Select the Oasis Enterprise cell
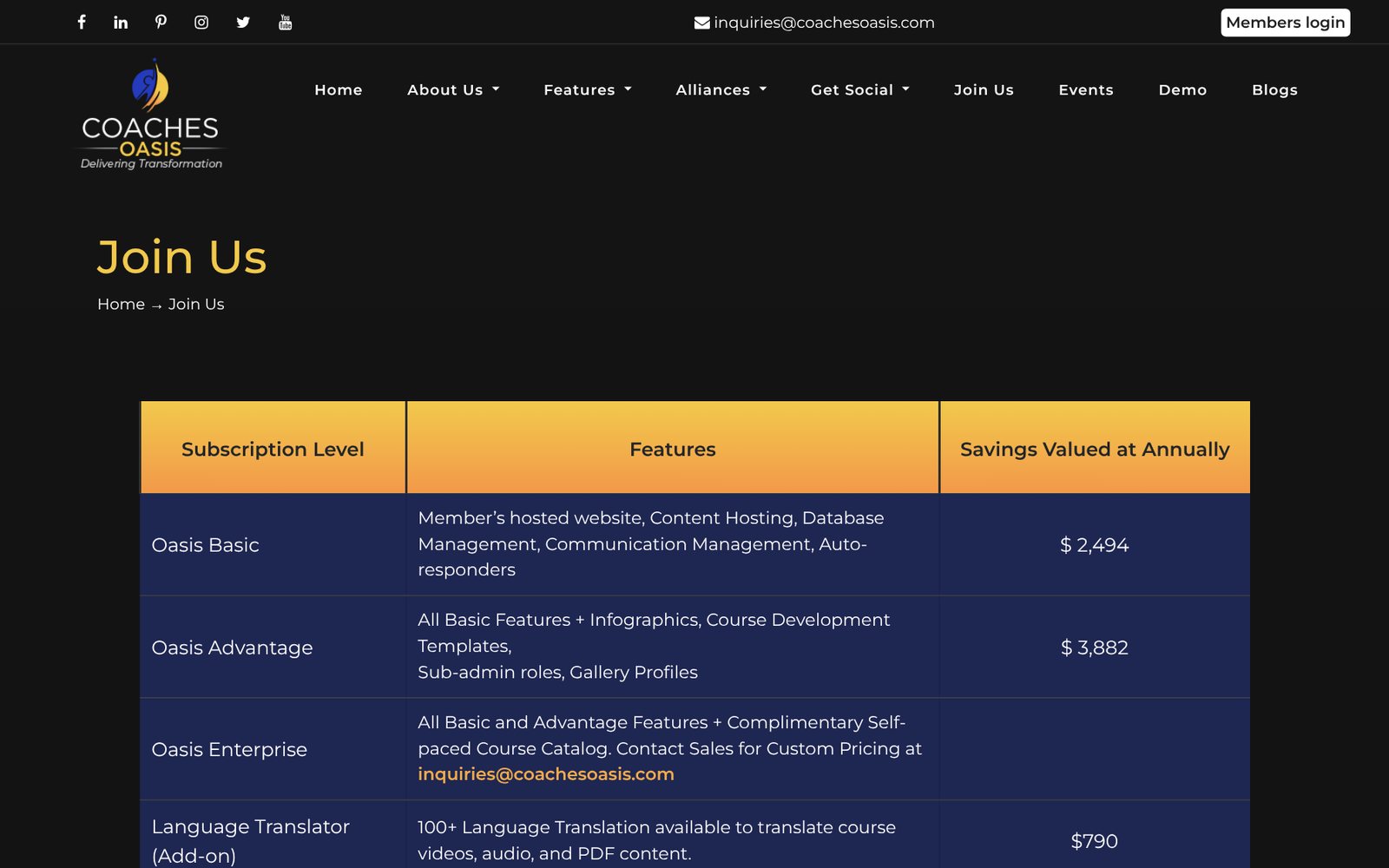Image resolution: width=1389 pixels, height=868 pixels. (x=273, y=749)
